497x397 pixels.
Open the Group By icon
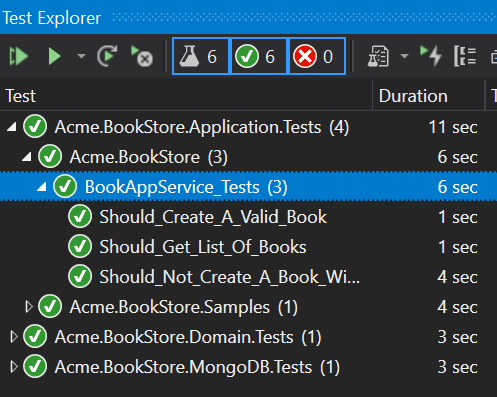tap(465, 56)
